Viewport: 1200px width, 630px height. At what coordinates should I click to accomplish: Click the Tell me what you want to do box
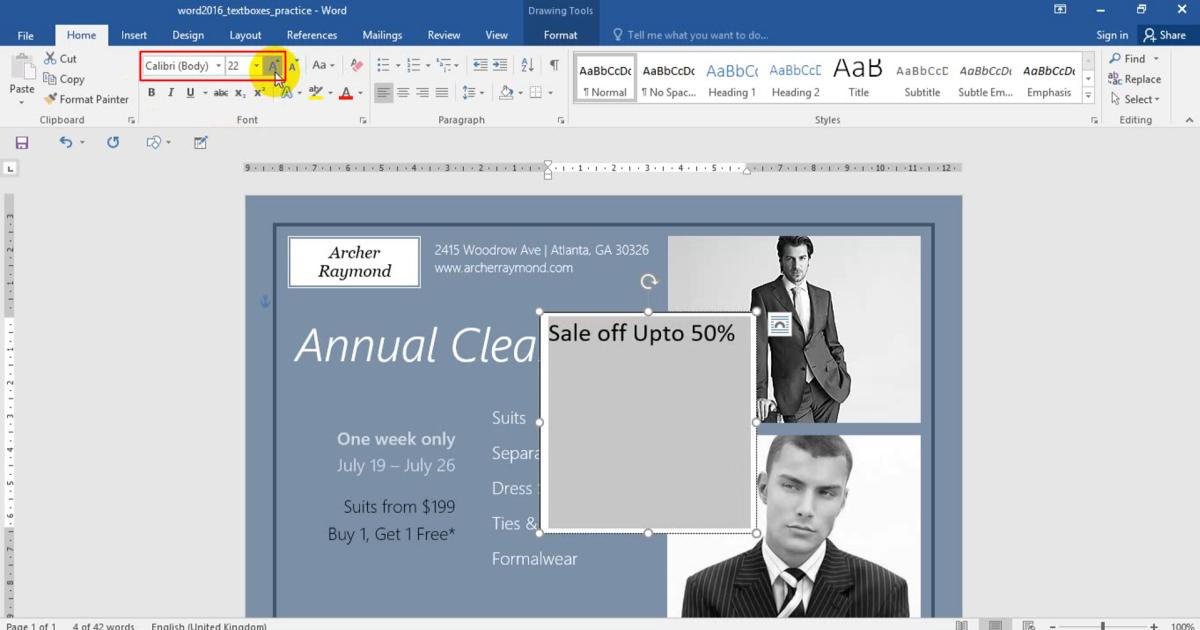coord(690,35)
